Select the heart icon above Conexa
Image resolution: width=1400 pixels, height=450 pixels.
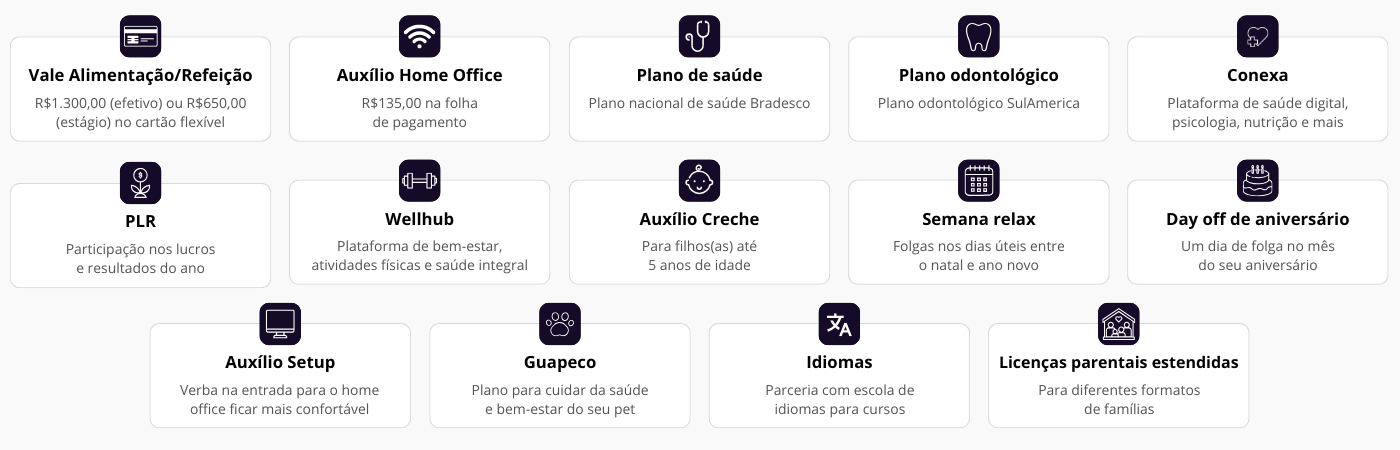click(x=1258, y=36)
